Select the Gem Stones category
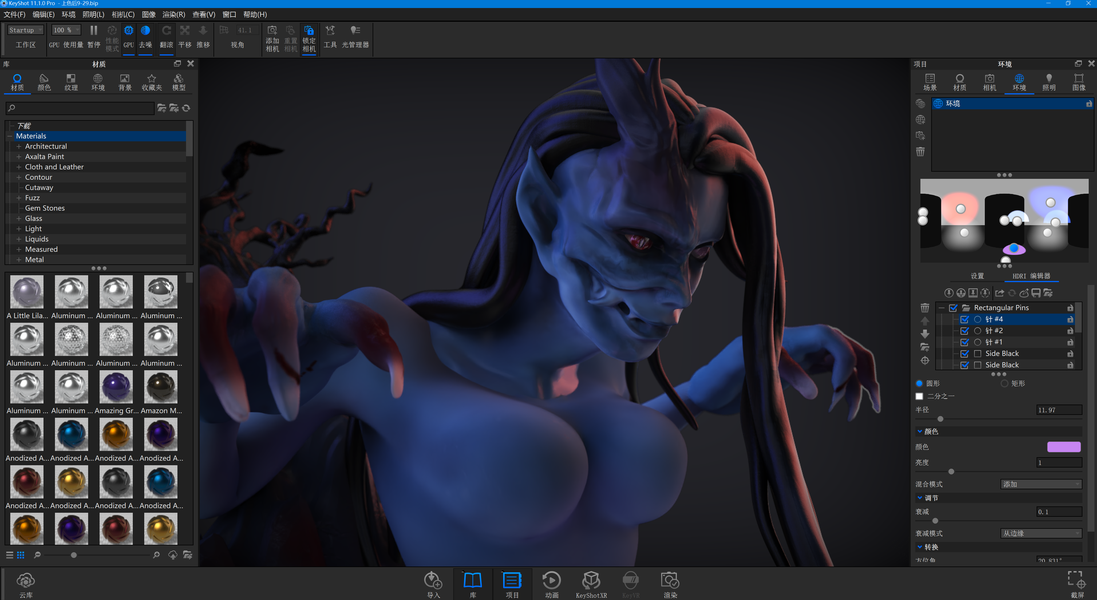1097x600 pixels. [x=45, y=208]
